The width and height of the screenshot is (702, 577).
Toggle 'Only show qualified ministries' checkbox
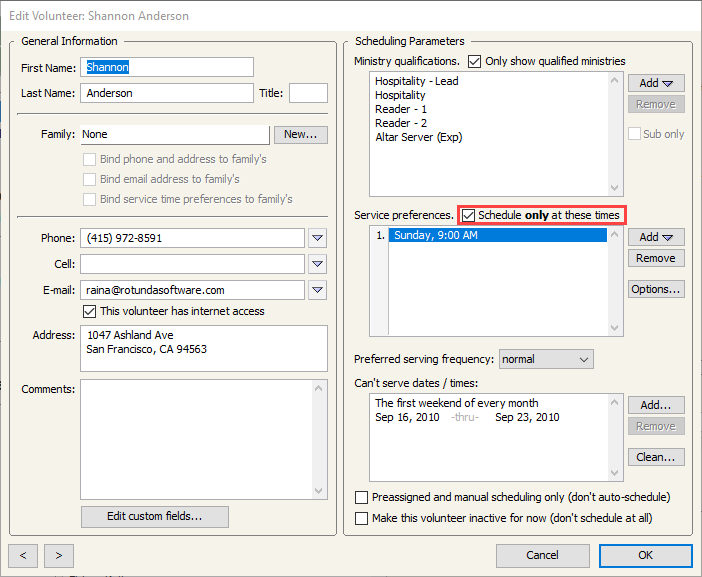475,61
